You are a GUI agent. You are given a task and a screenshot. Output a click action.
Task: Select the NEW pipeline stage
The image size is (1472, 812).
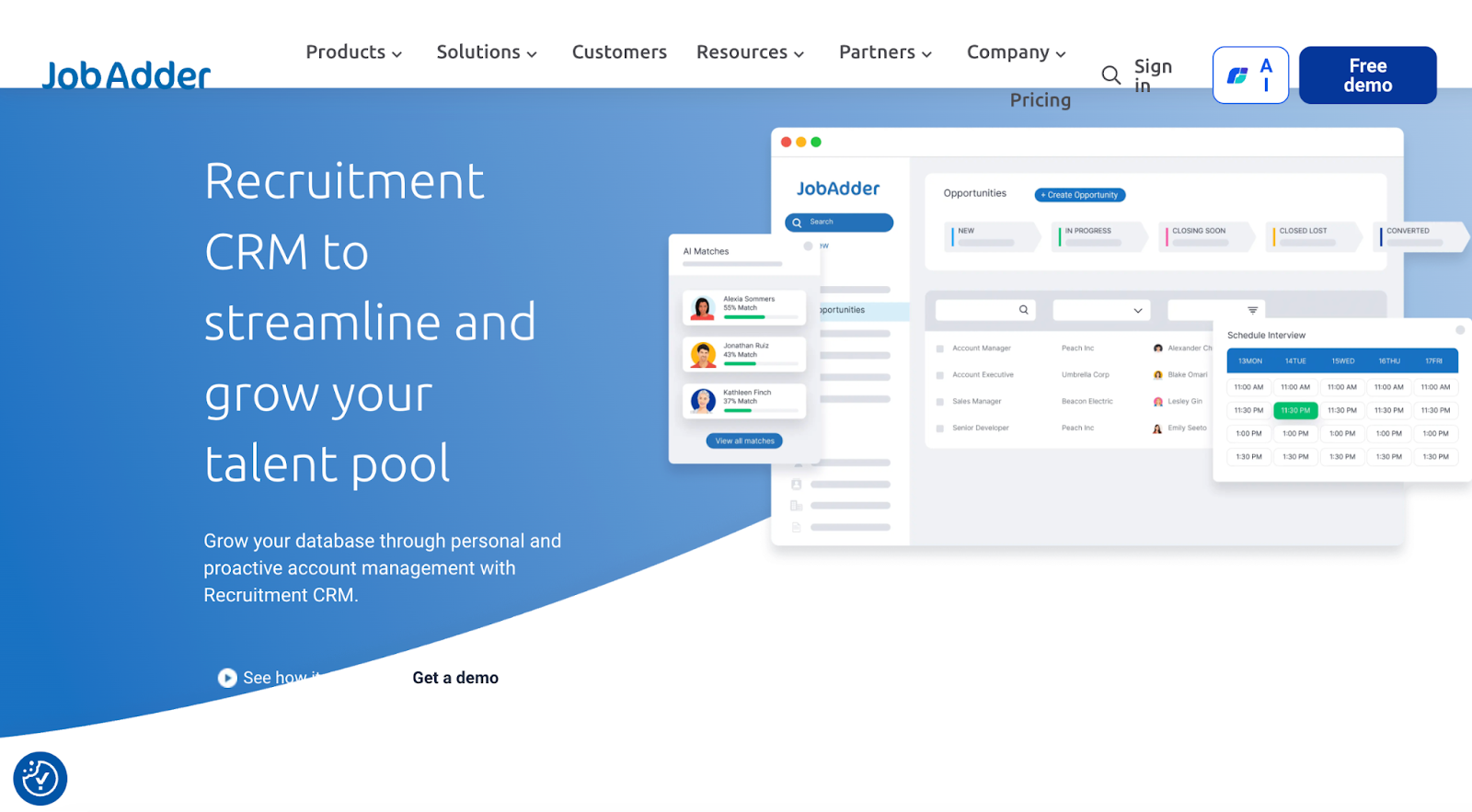point(993,236)
